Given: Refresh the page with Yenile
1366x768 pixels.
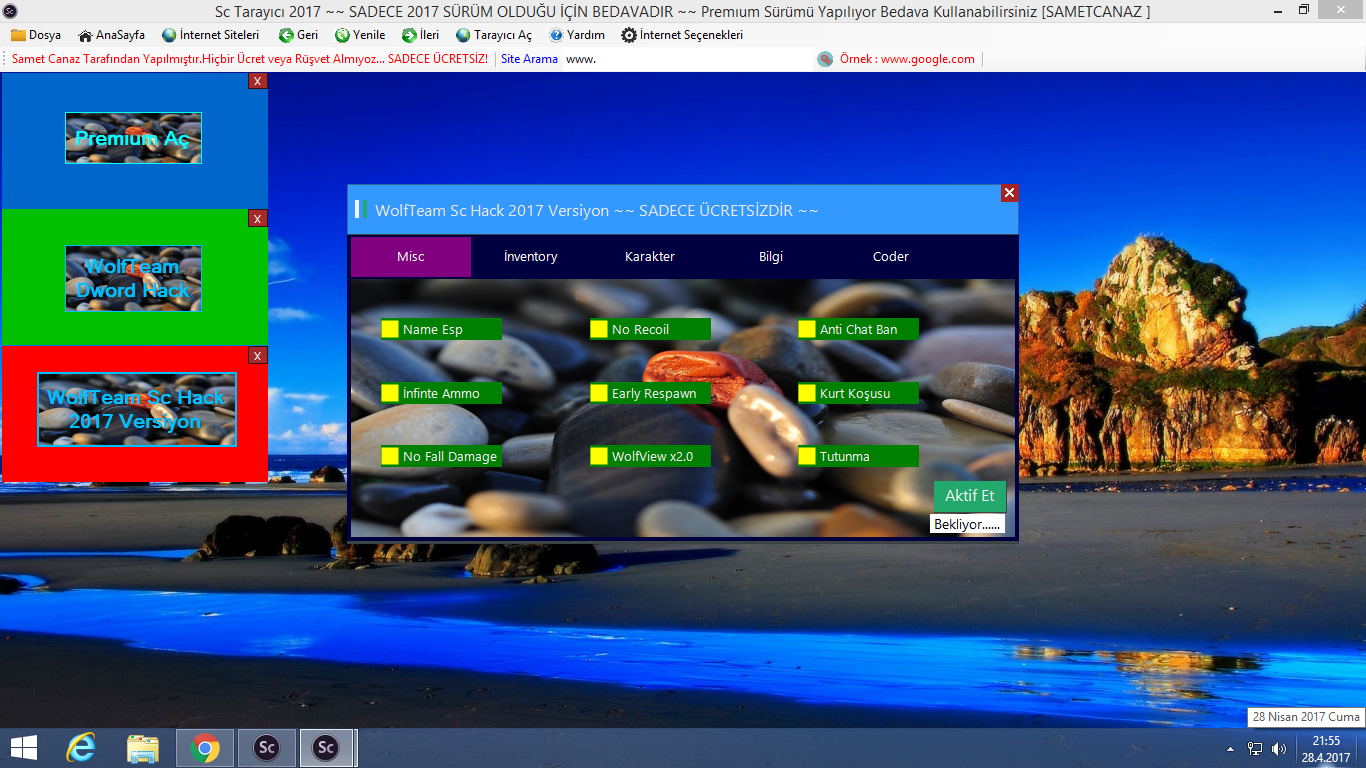Looking at the screenshot, I should coord(360,35).
